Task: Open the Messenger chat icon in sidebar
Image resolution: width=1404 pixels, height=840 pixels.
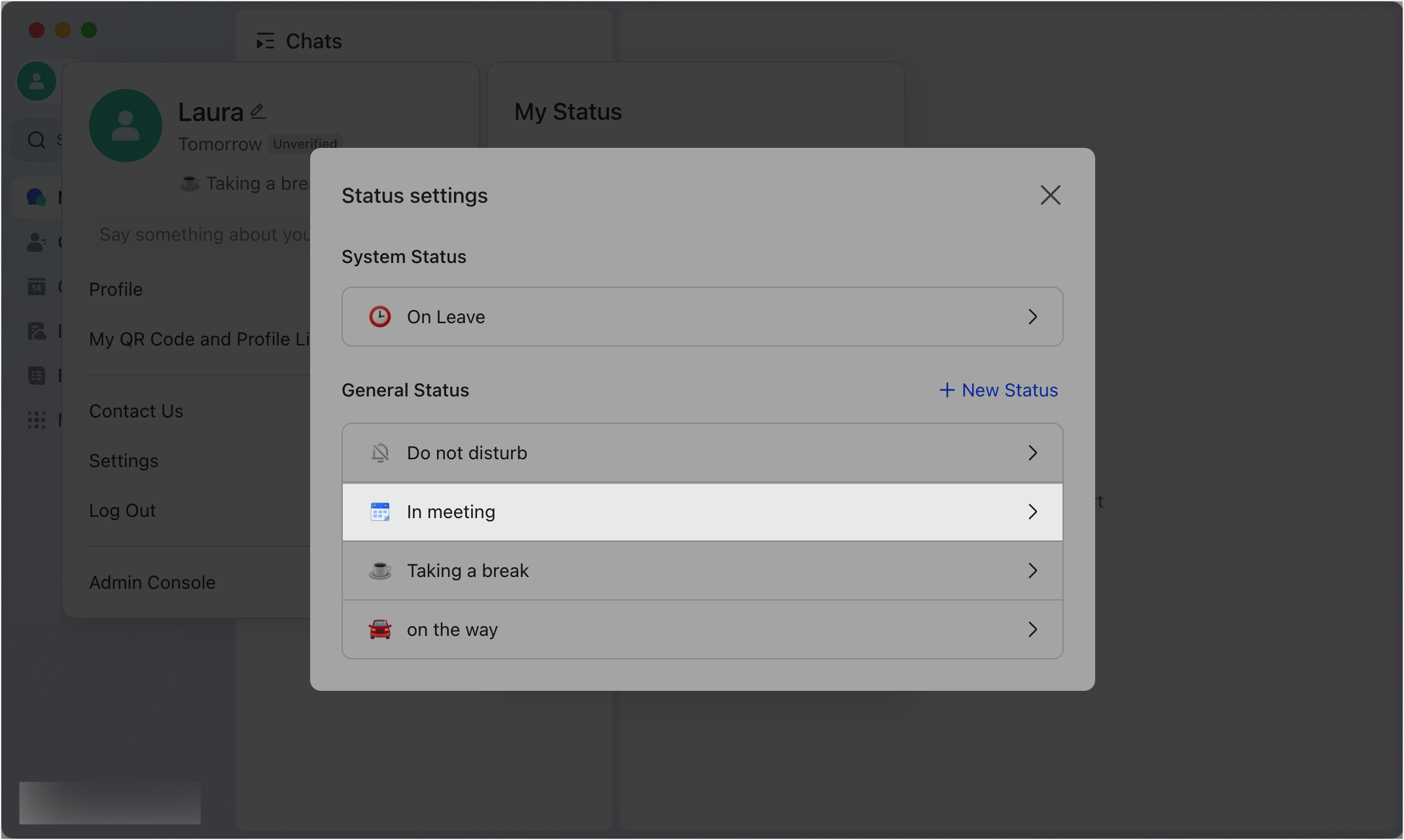Action: pyautogui.click(x=36, y=198)
